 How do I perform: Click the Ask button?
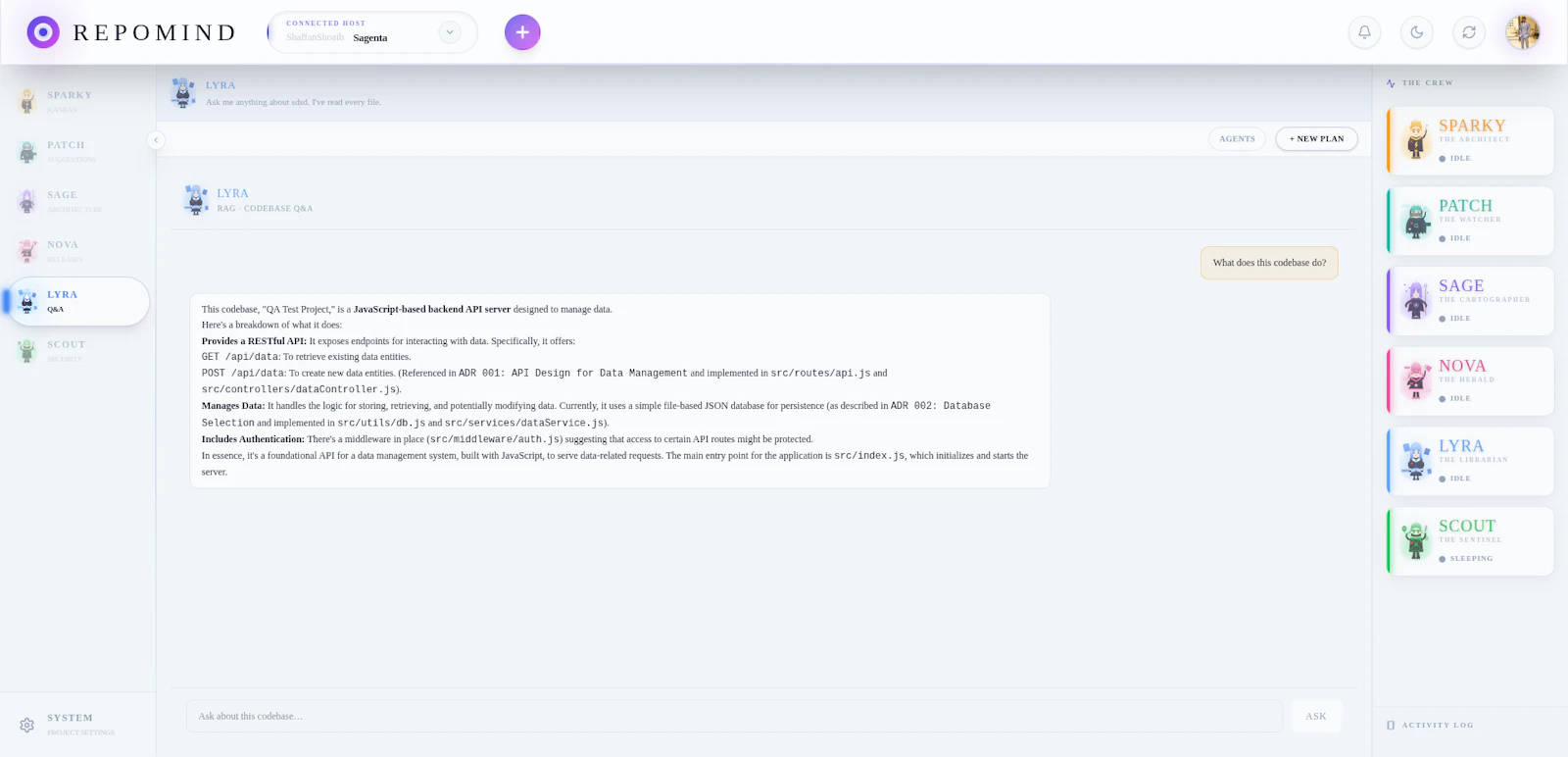(1316, 717)
